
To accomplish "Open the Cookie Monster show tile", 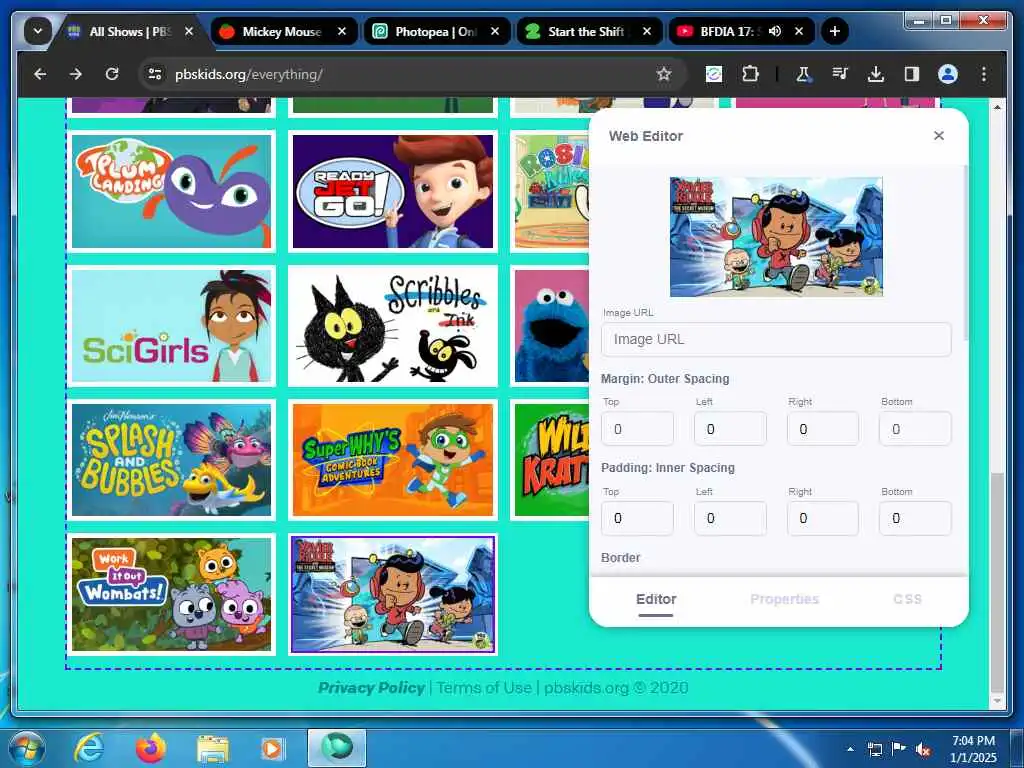I will (x=551, y=326).
